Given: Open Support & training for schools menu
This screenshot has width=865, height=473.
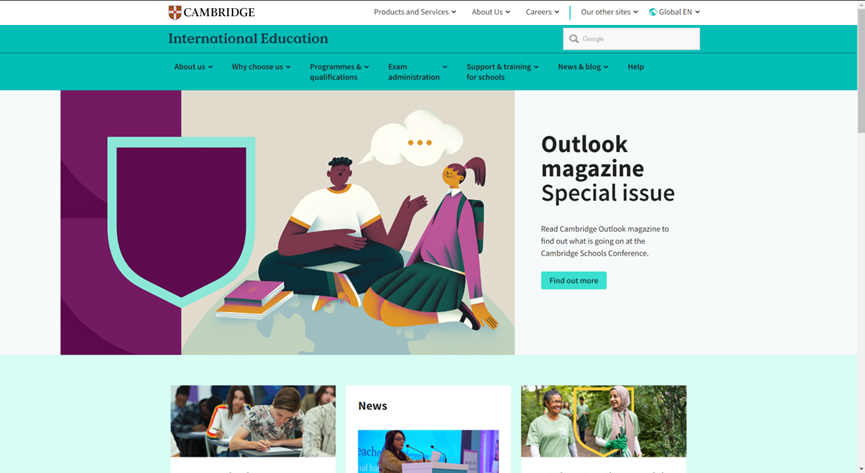Looking at the screenshot, I should coord(502,72).
